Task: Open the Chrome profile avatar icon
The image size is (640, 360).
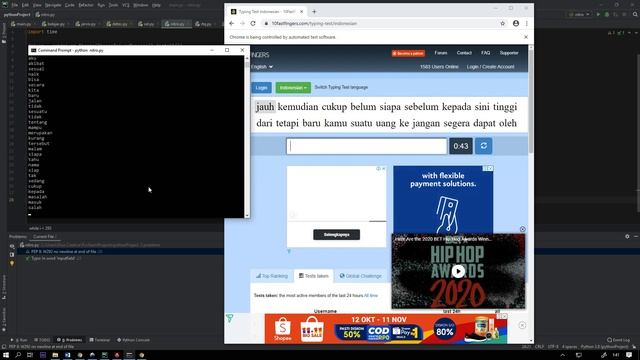Action: pos(516,24)
